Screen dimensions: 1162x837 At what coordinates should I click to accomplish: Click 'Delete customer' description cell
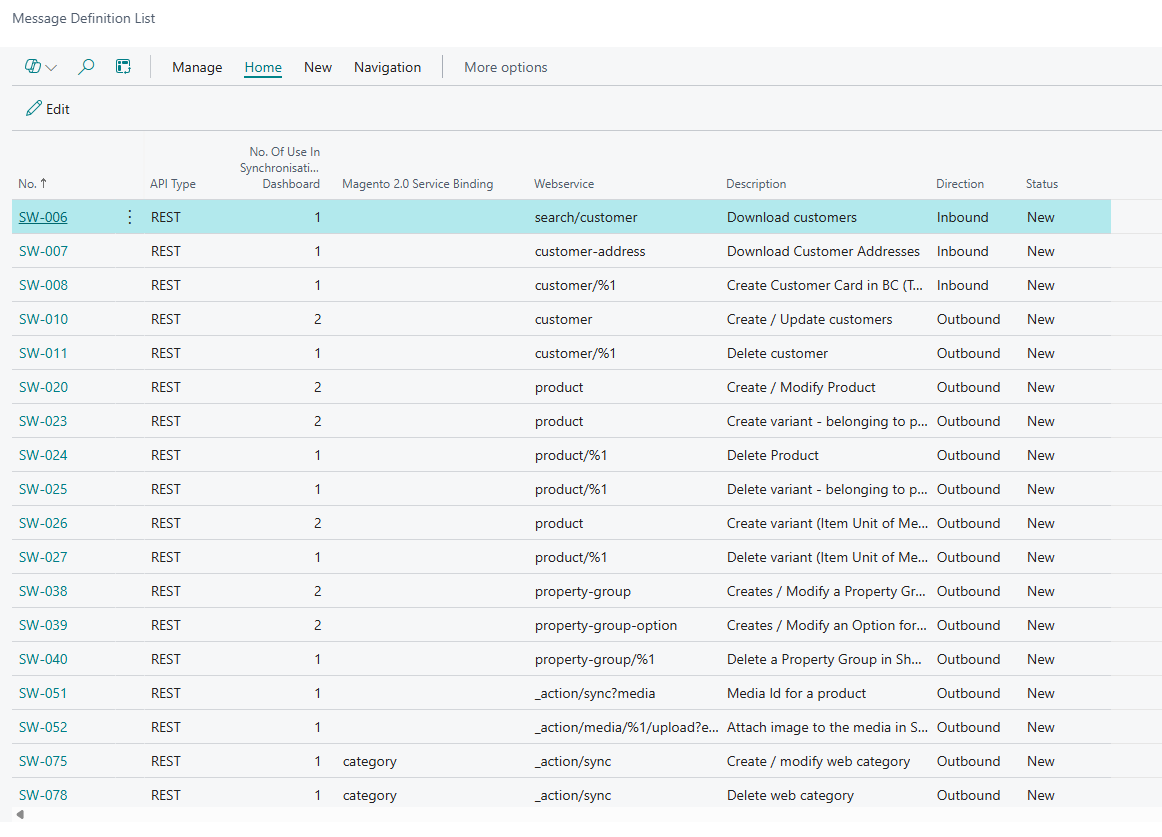(x=777, y=354)
